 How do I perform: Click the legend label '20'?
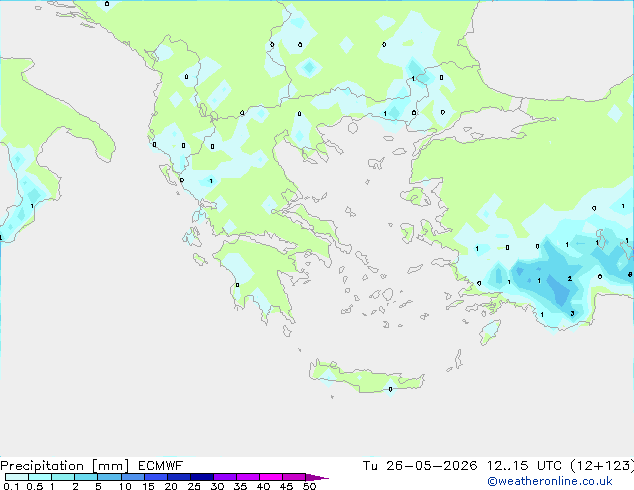(171, 486)
